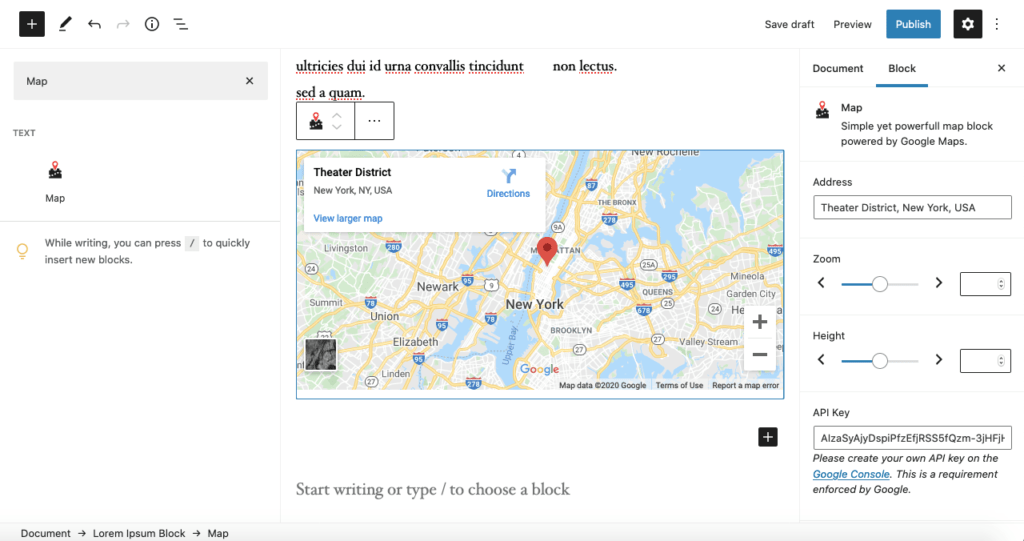Move the block up with arrow
1024x541 pixels.
[x=337, y=115]
